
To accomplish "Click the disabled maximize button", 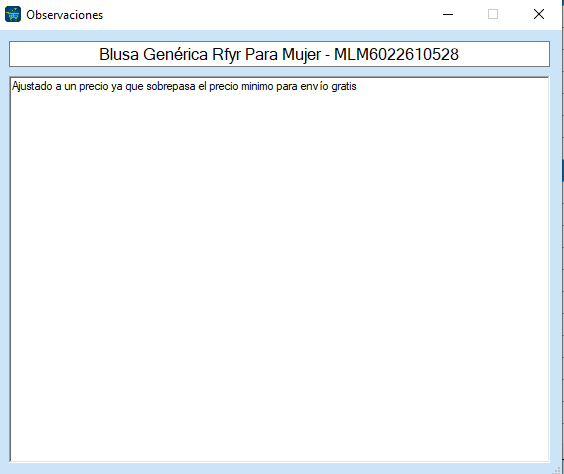I will pyautogui.click(x=493, y=14).
